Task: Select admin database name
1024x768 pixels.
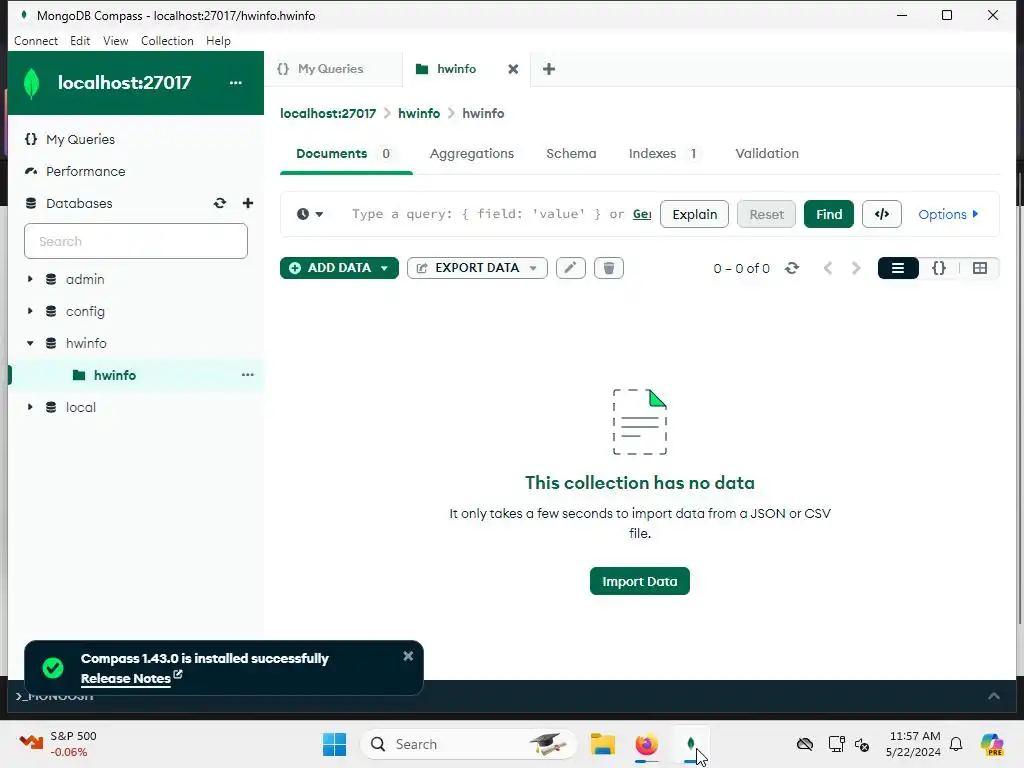Action: click(x=85, y=279)
